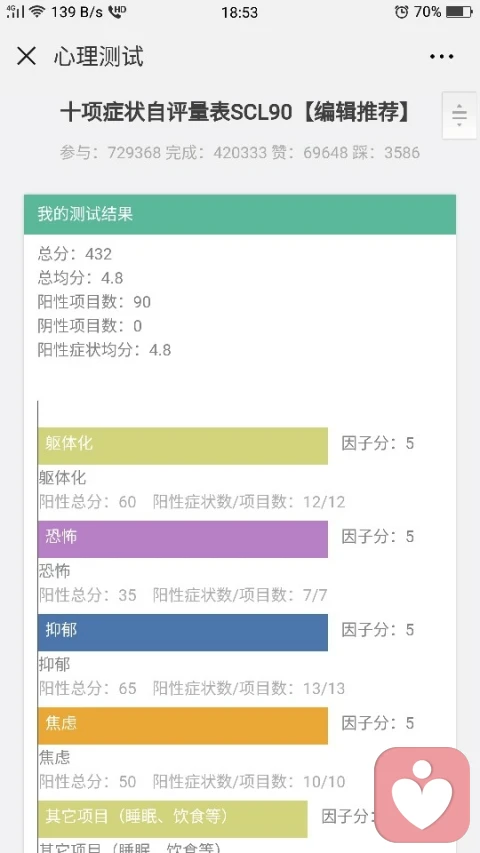Tap the HD call status icon

point(117,11)
